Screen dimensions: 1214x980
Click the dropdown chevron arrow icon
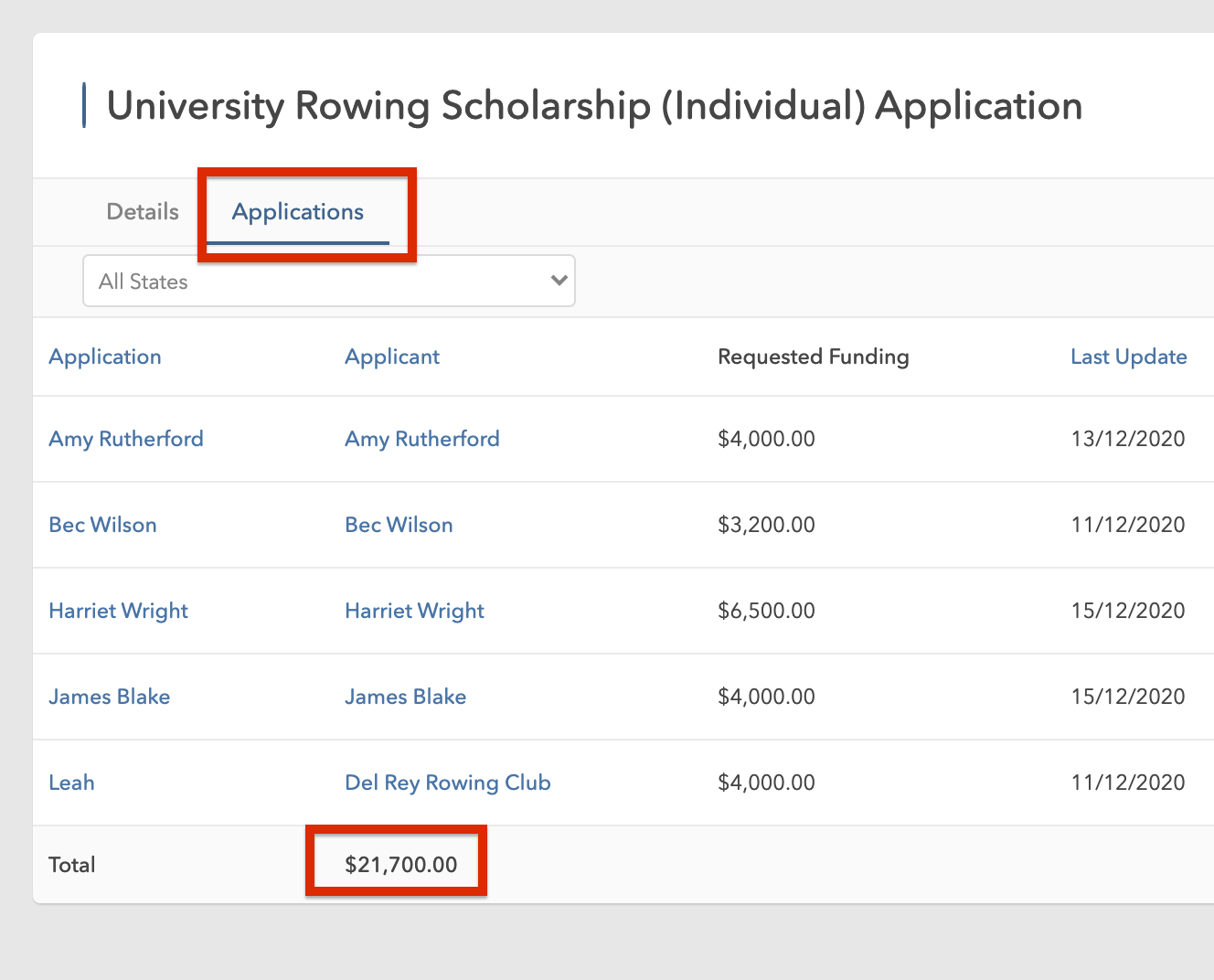tap(559, 281)
